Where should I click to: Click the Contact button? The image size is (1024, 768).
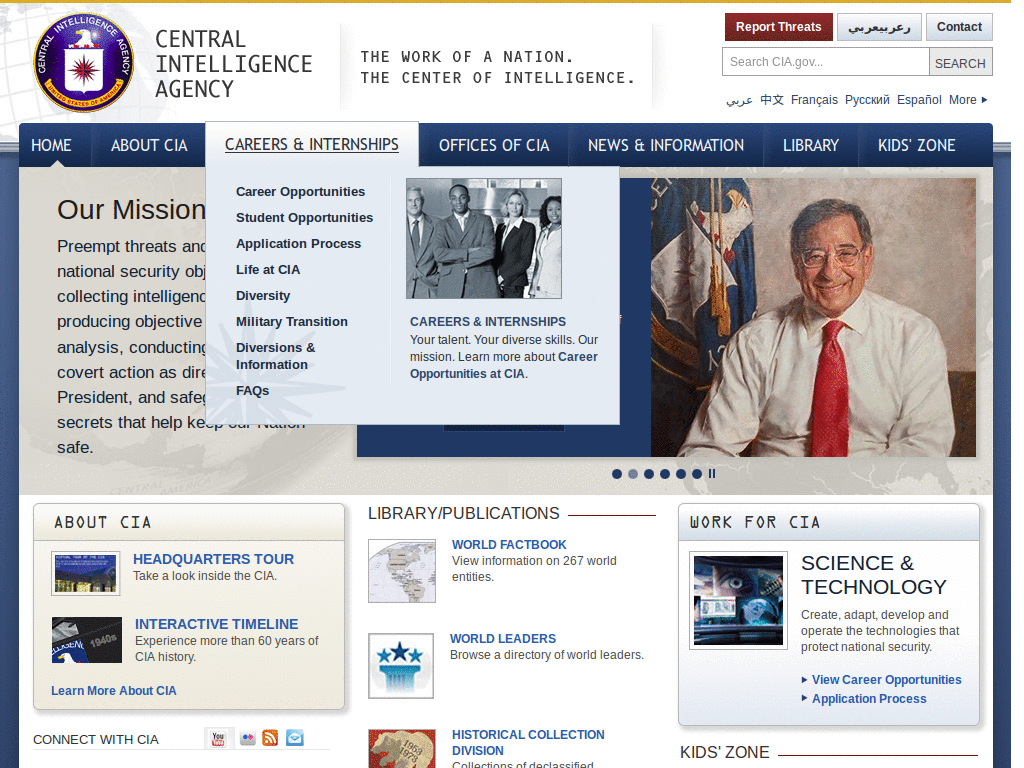(959, 27)
